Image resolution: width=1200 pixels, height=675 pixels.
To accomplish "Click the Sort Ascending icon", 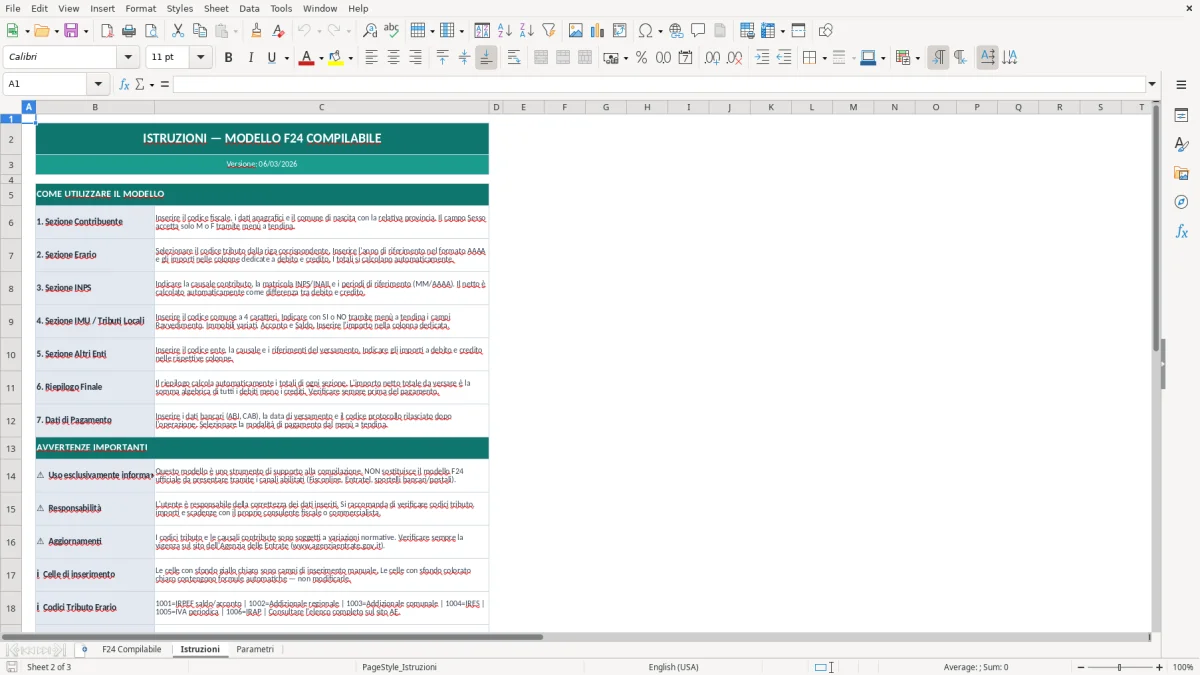I will click(x=505, y=31).
